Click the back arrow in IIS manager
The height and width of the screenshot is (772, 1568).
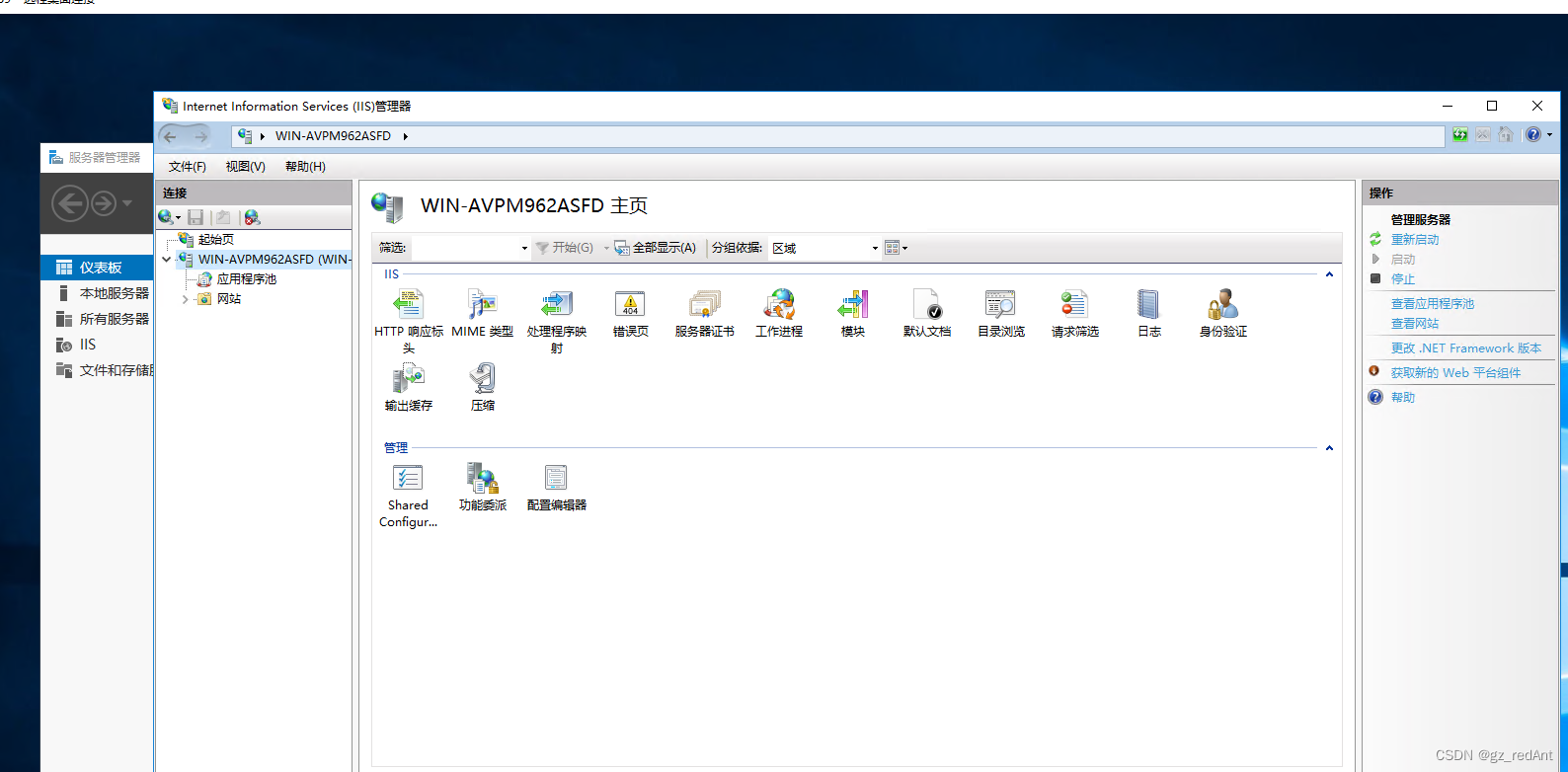tap(170, 136)
